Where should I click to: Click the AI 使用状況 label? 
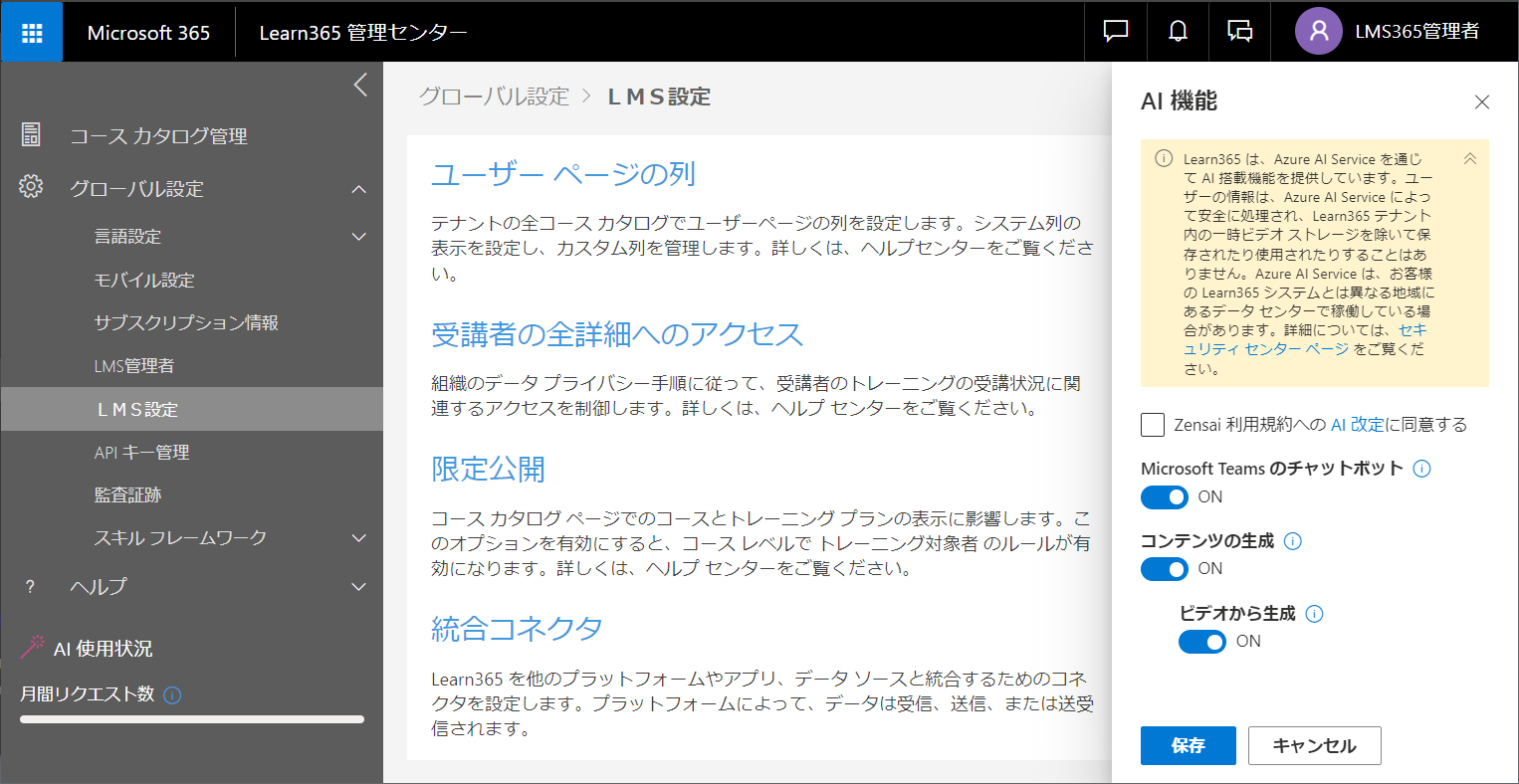[x=104, y=649]
